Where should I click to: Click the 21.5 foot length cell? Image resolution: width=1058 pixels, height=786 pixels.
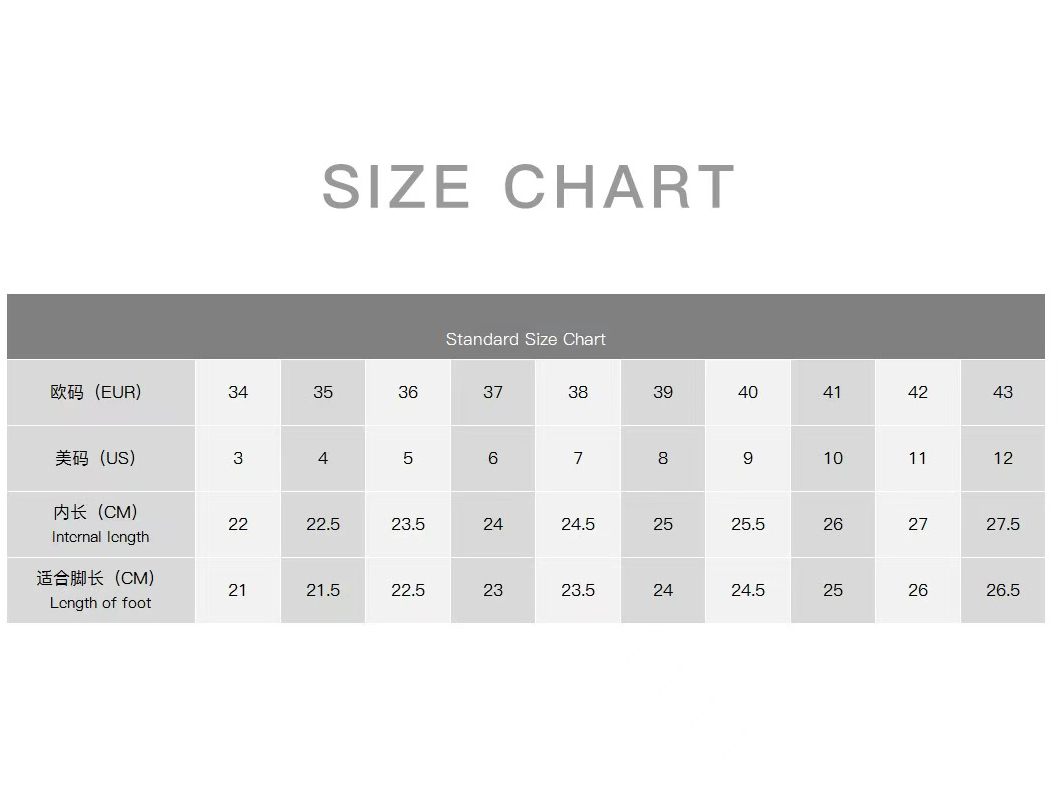point(323,590)
